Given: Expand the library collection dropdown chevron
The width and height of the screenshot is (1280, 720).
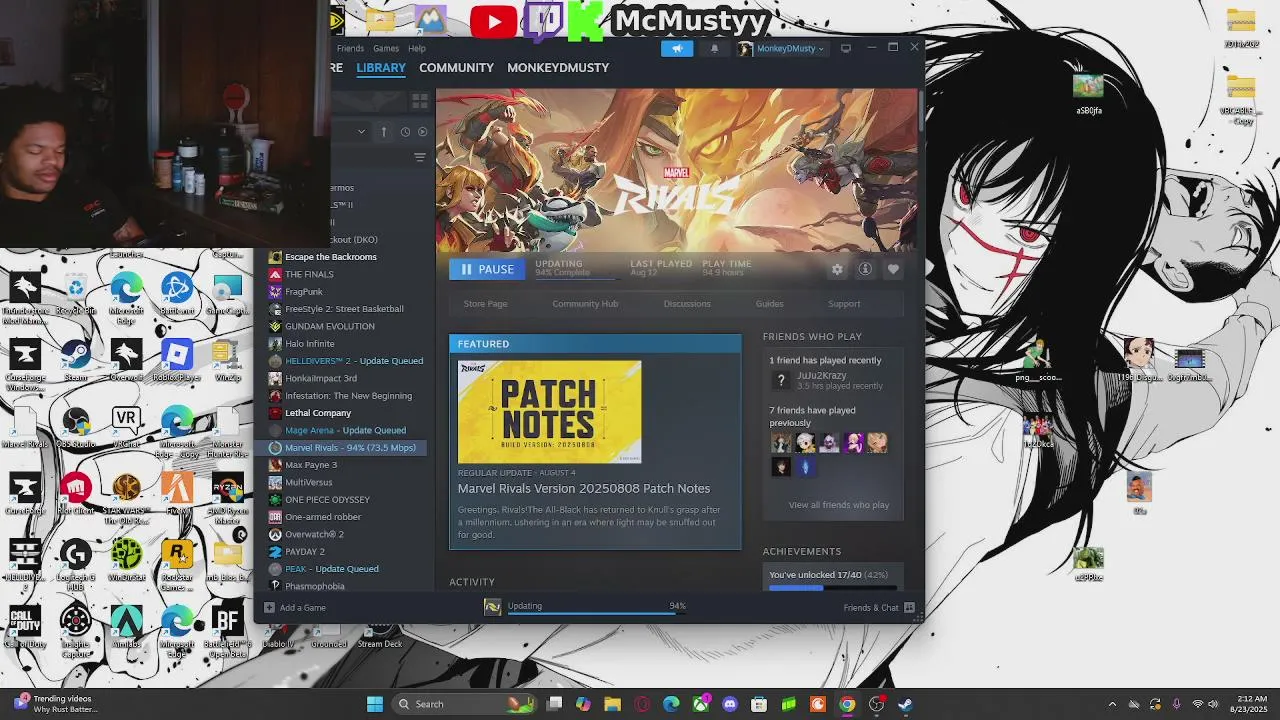Looking at the screenshot, I should pos(361,132).
